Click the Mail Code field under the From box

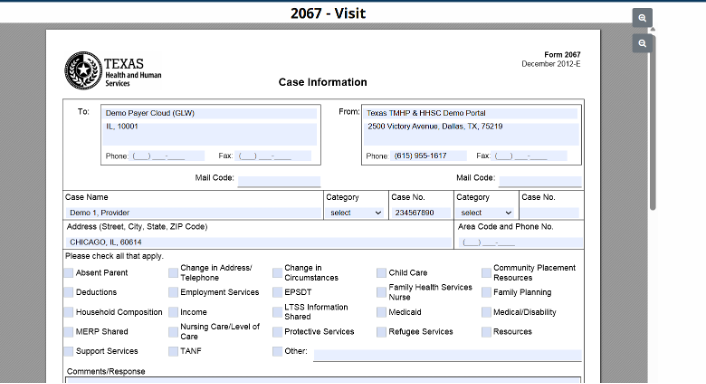540,181
